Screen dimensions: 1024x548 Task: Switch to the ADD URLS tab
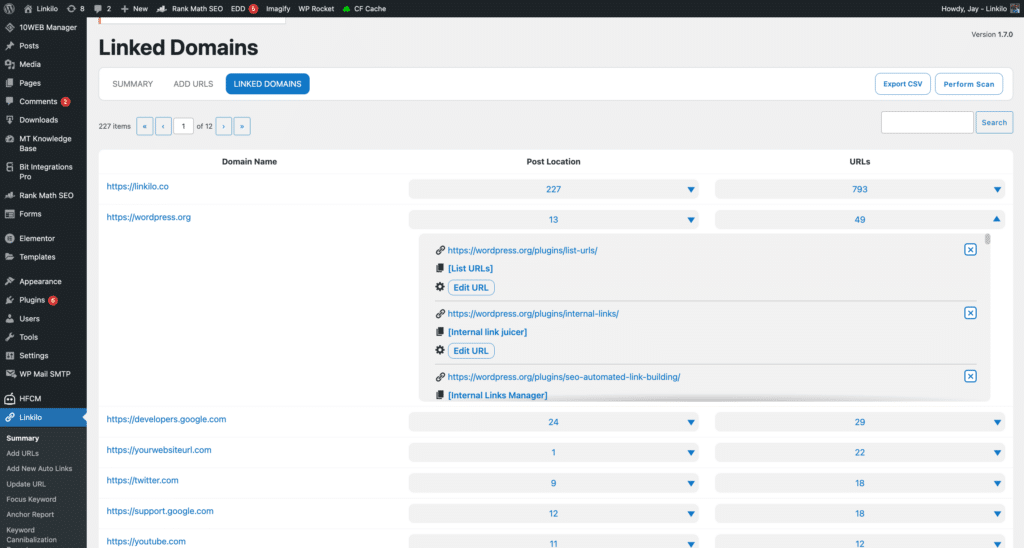(x=193, y=84)
